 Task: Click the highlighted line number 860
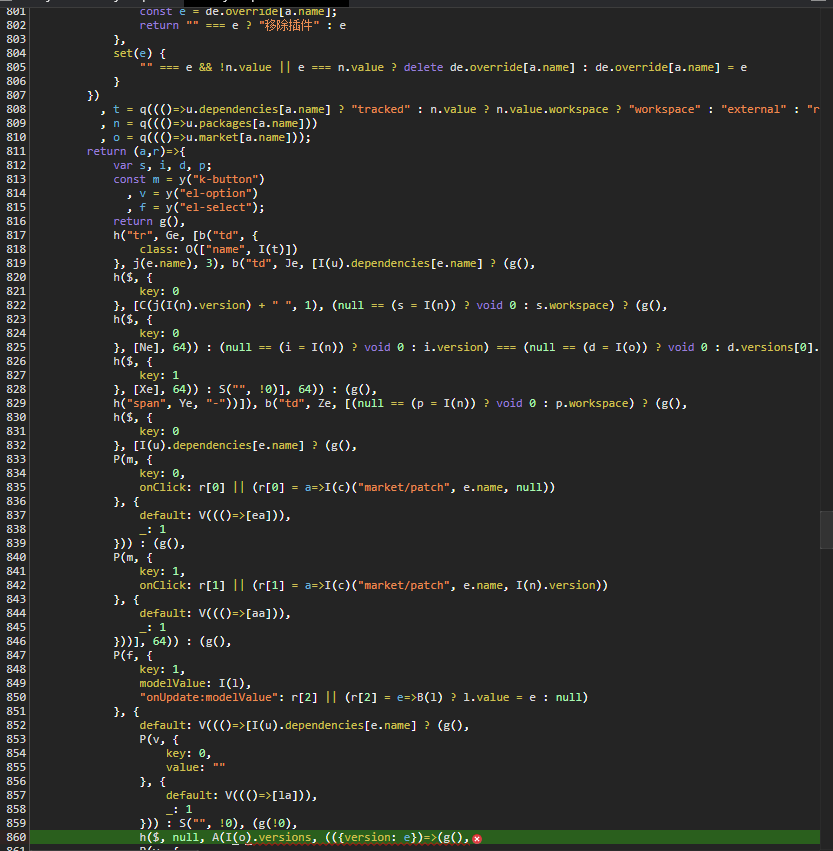(x=16, y=837)
